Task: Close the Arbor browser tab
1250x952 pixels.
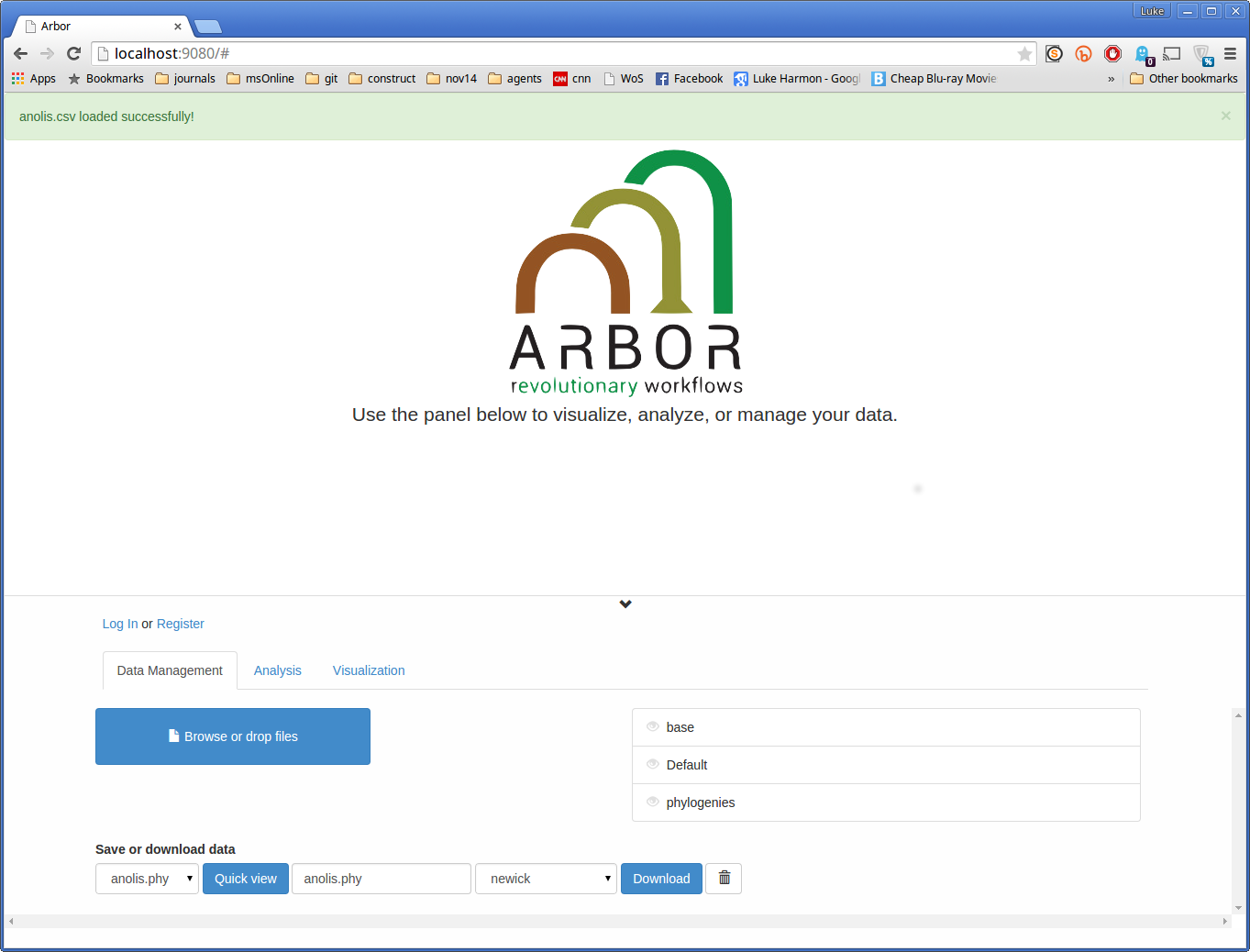Action: click(x=178, y=27)
